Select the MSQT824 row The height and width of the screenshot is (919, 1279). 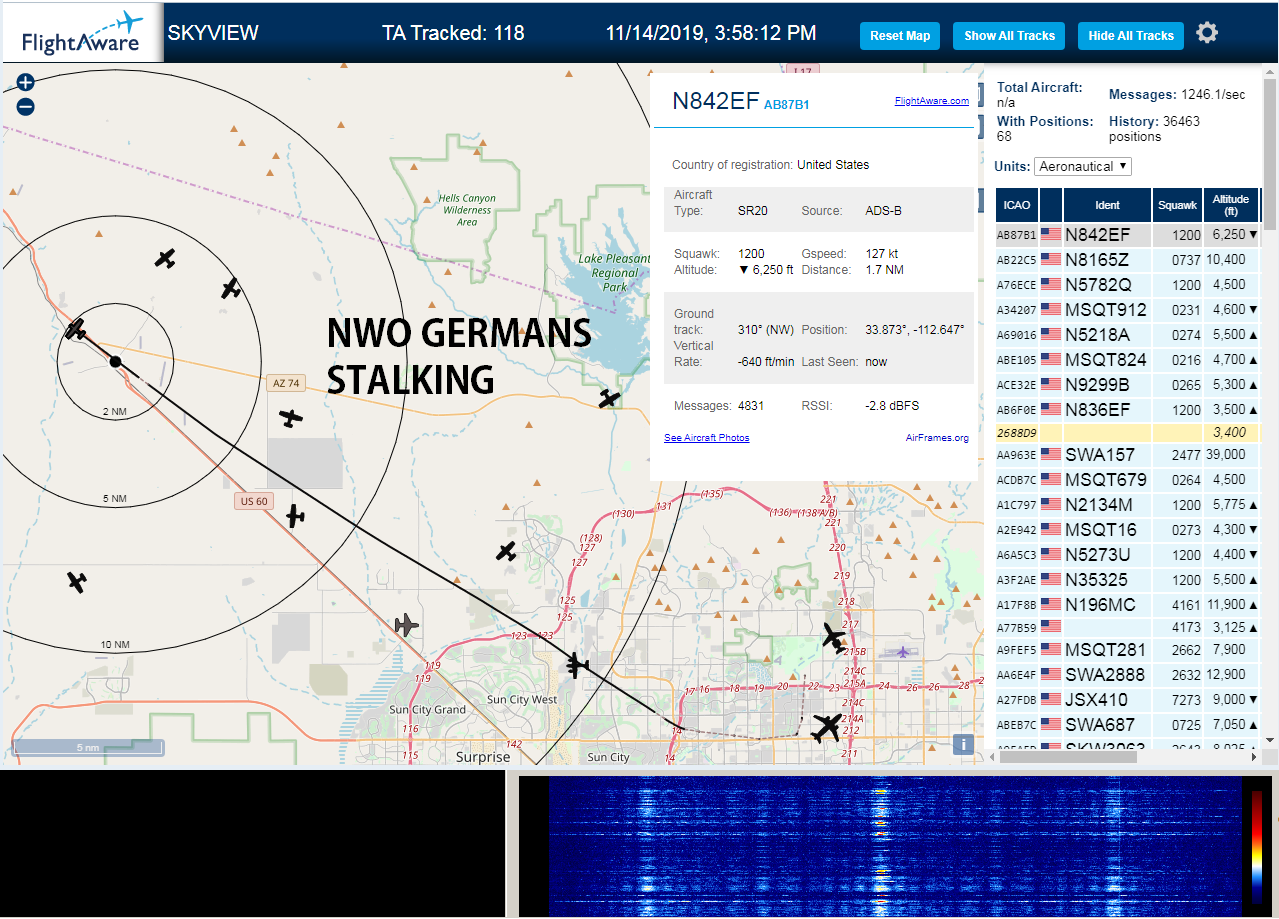(x=1127, y=359)
